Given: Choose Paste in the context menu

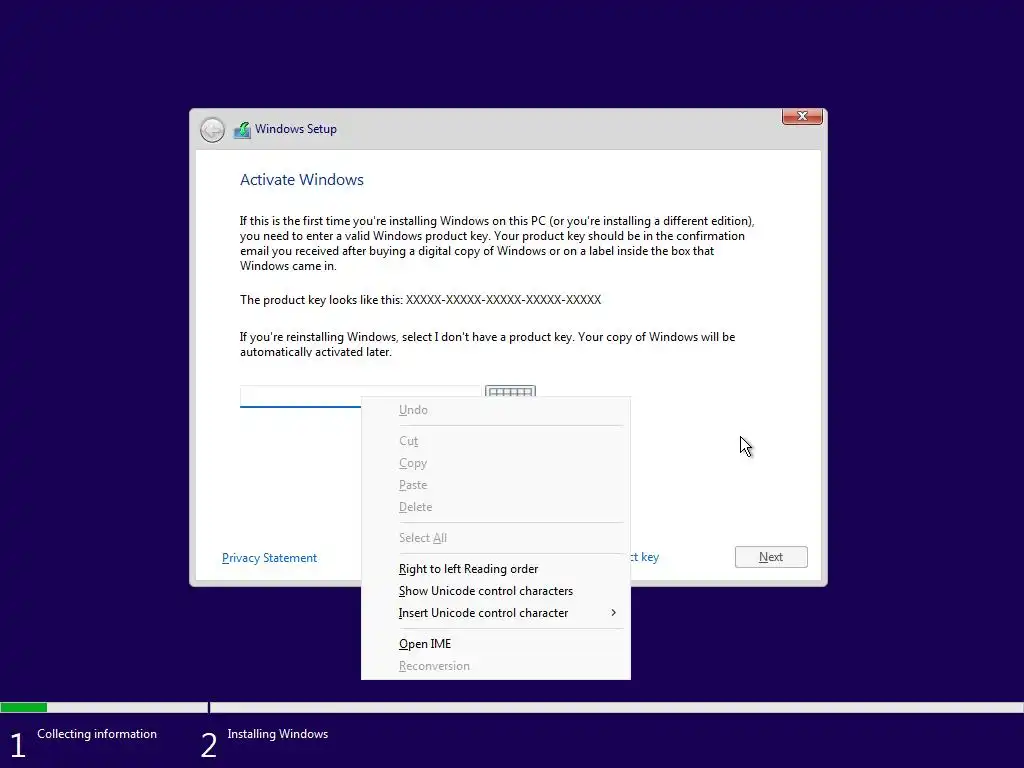Looking at the screenshot, I should click(495, 485).
